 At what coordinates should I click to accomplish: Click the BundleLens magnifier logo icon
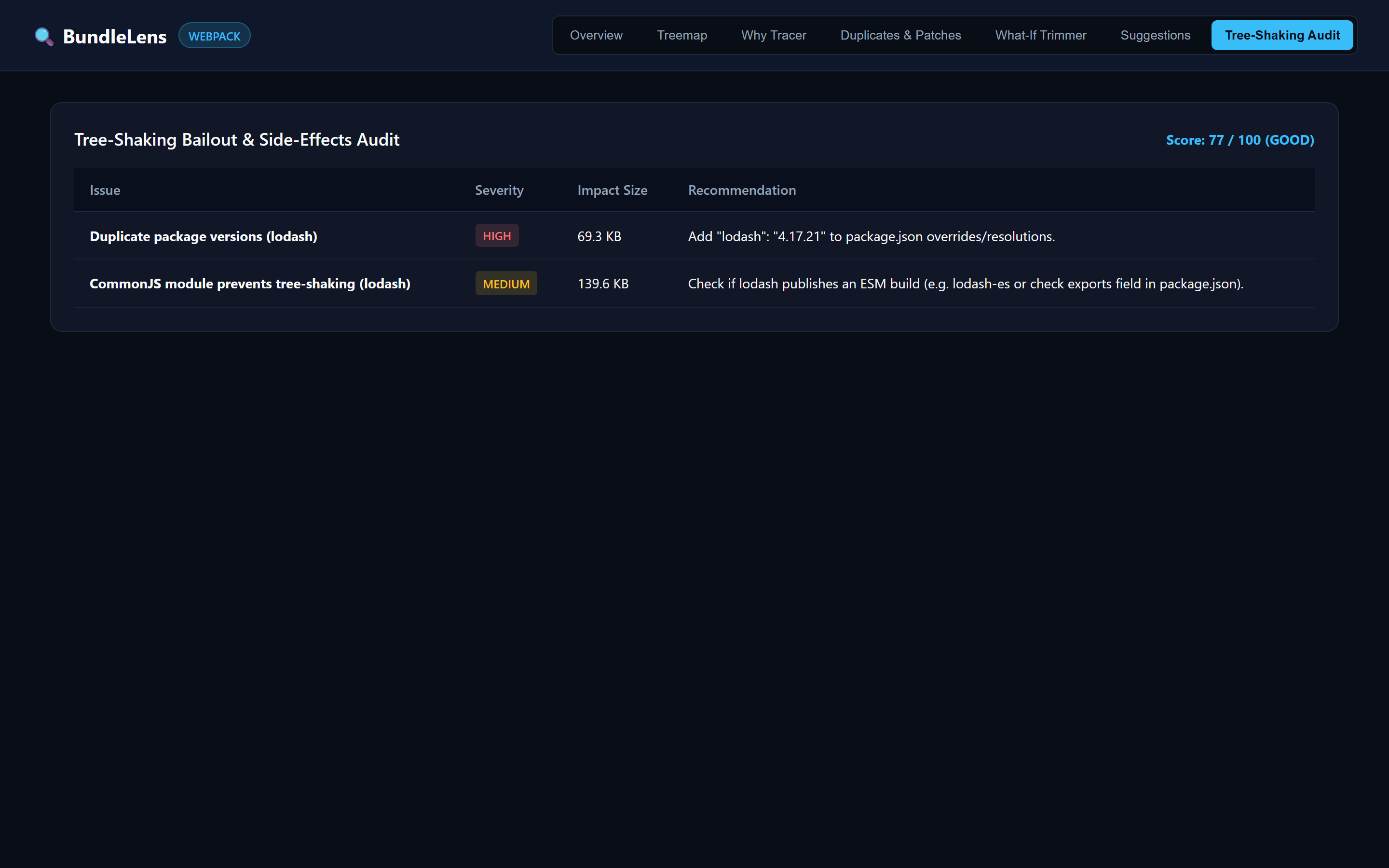click(x=43, y=36)
